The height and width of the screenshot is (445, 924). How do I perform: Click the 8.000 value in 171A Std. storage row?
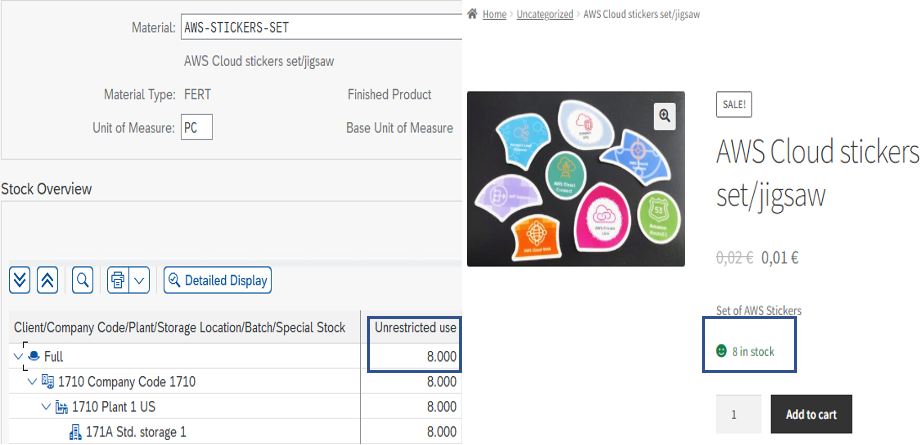coord(441,432)
